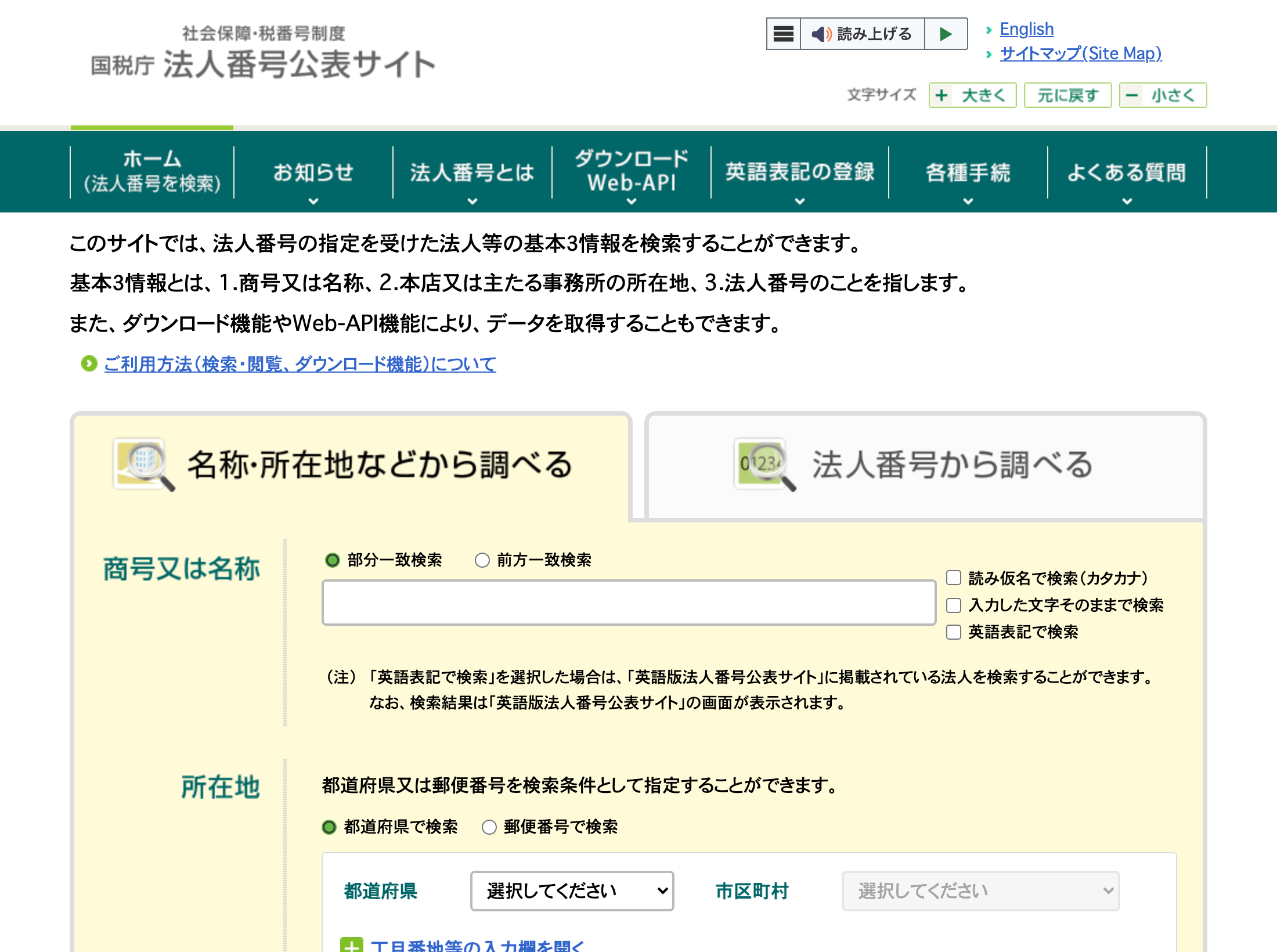Expand 丁目番地等の入力欄を開く plus icon

(352, 944)
